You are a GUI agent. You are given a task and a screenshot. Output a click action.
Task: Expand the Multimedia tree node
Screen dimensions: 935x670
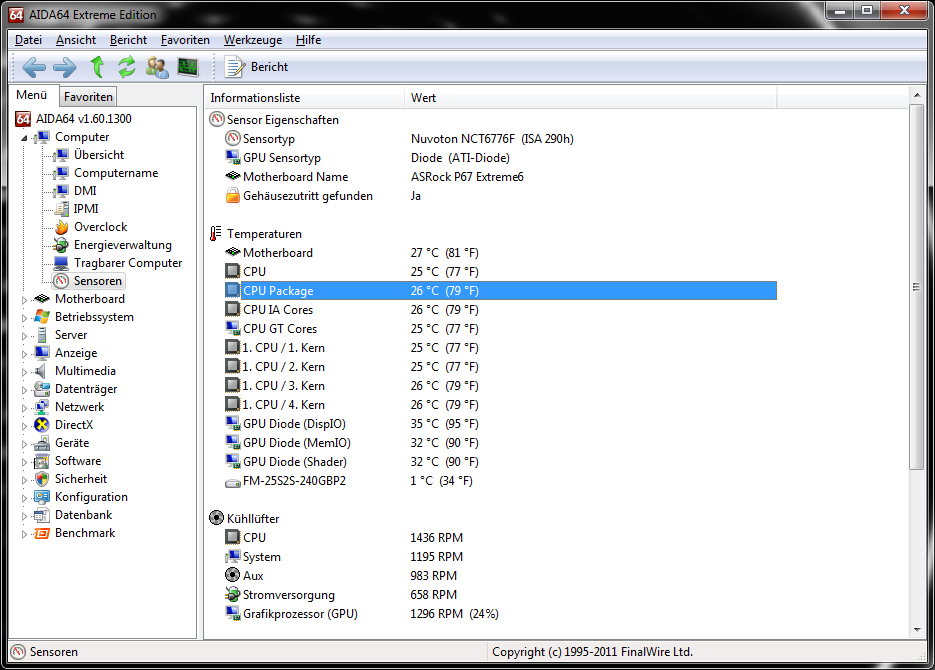click(24, 372)
